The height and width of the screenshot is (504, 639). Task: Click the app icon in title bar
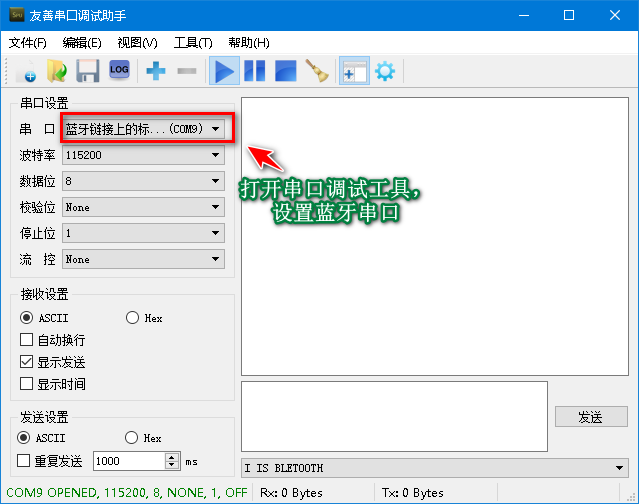tap(17, 15)
